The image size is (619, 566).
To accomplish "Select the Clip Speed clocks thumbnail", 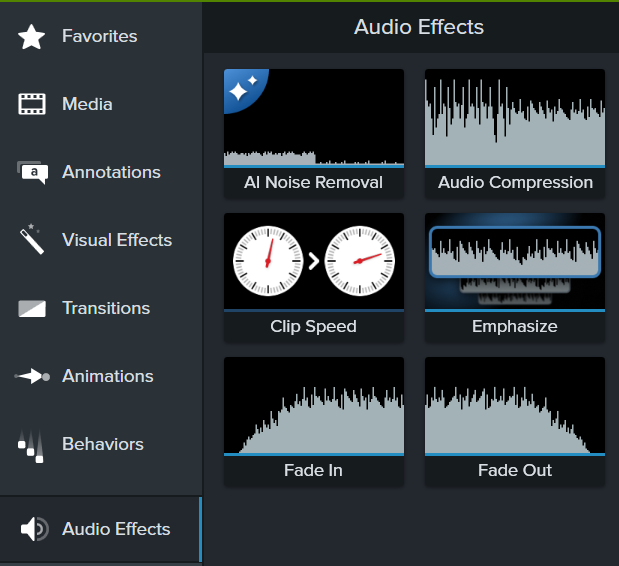I will coord(313,261).
